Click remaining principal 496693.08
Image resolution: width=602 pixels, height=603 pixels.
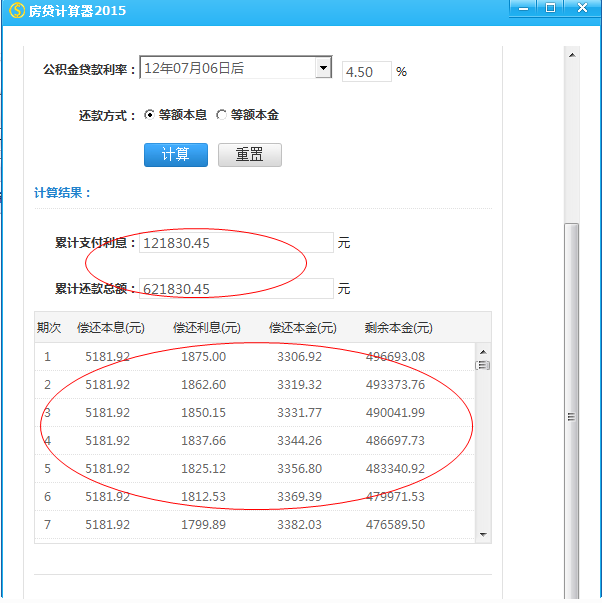[x=395, y=356]
